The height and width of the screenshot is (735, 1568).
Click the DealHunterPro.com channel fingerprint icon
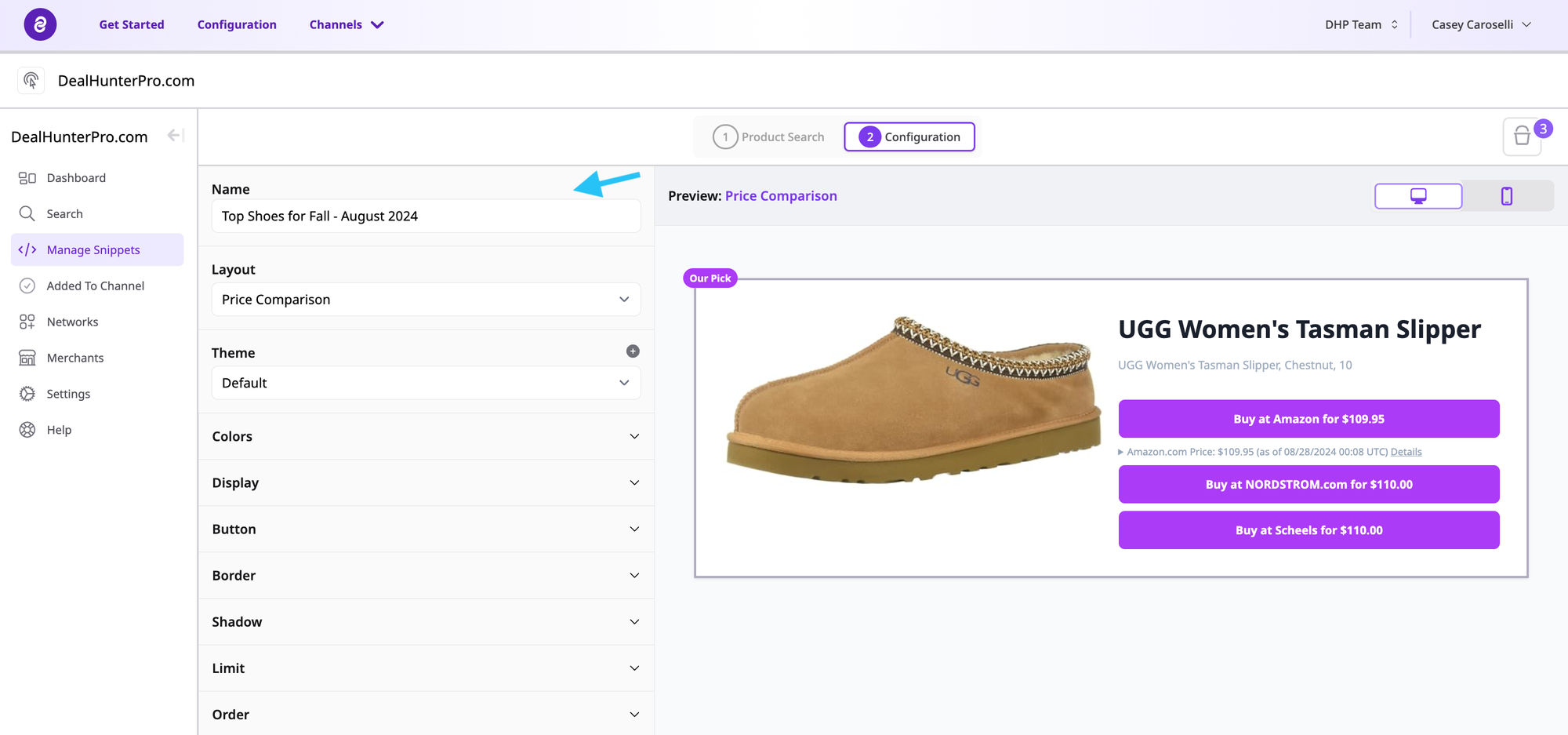pyautogui.click(x=31, y=80)
